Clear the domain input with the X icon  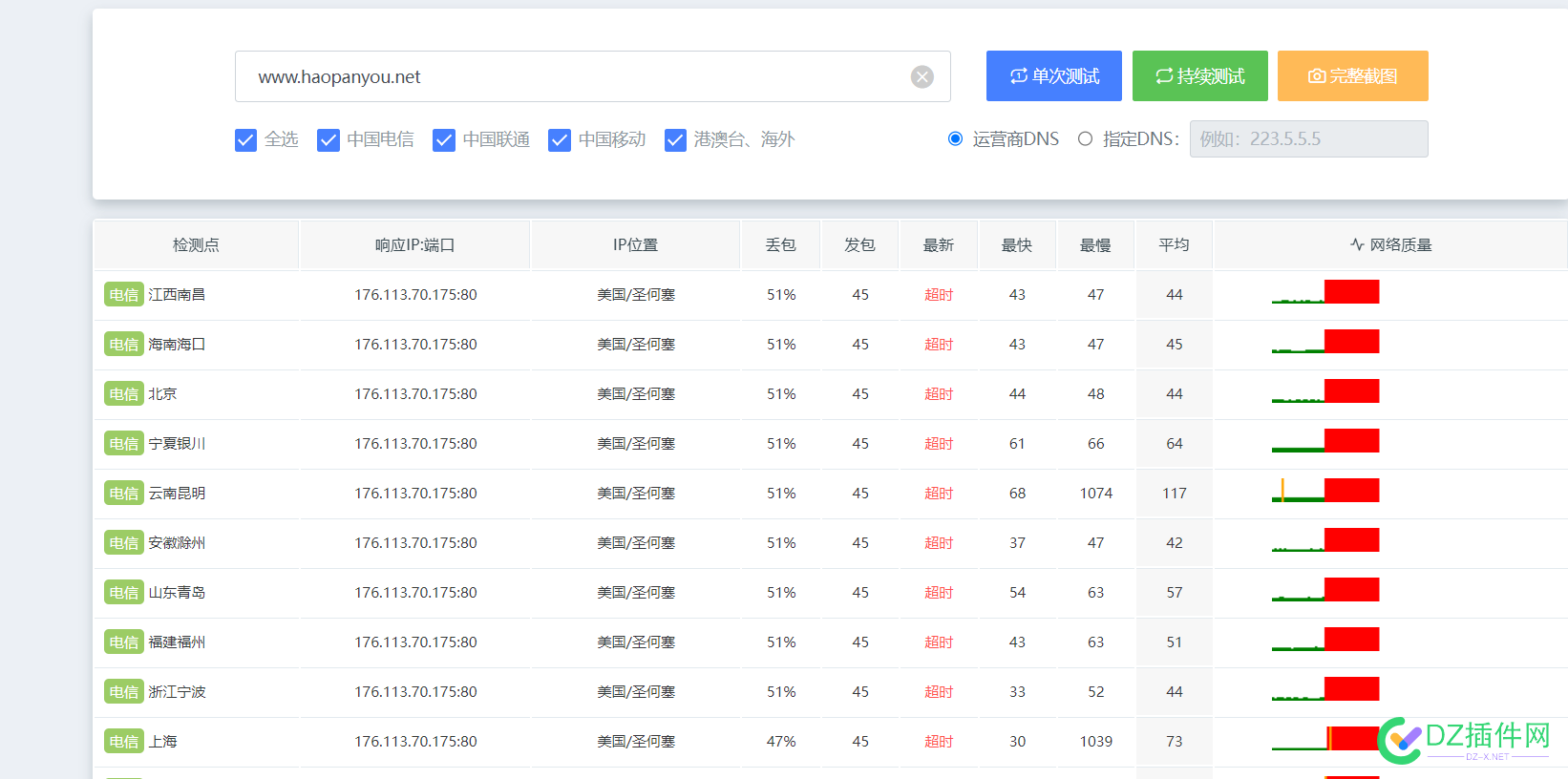[922, 76]
